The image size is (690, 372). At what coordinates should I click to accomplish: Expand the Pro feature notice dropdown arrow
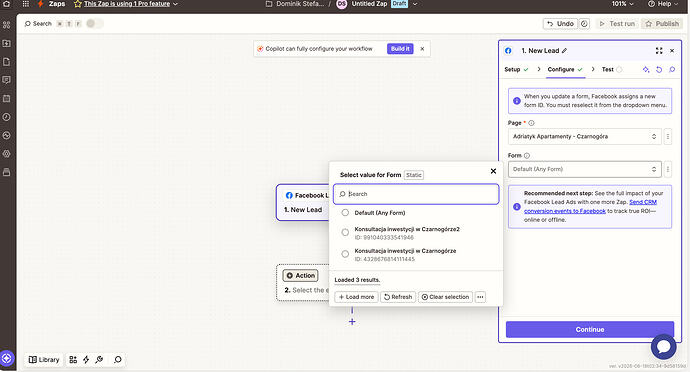point(176,4)
